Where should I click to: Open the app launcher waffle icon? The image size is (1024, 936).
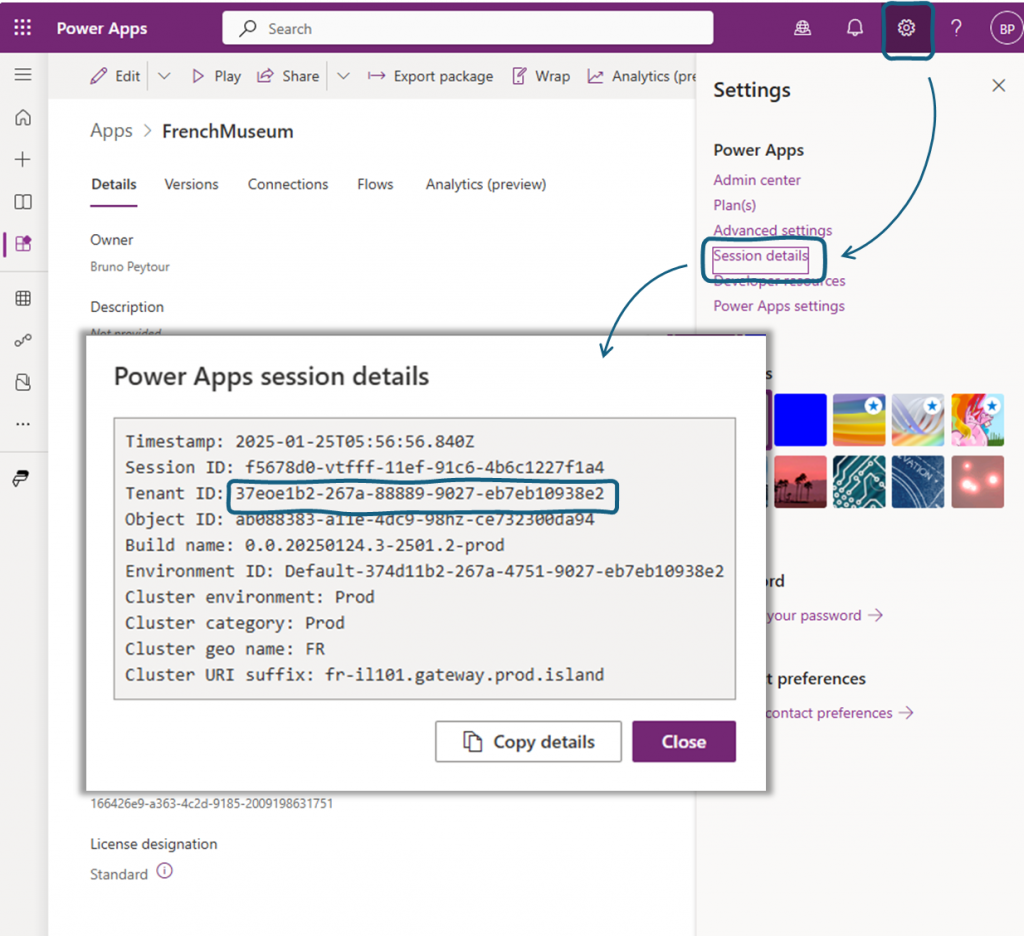tap(22, 28)
